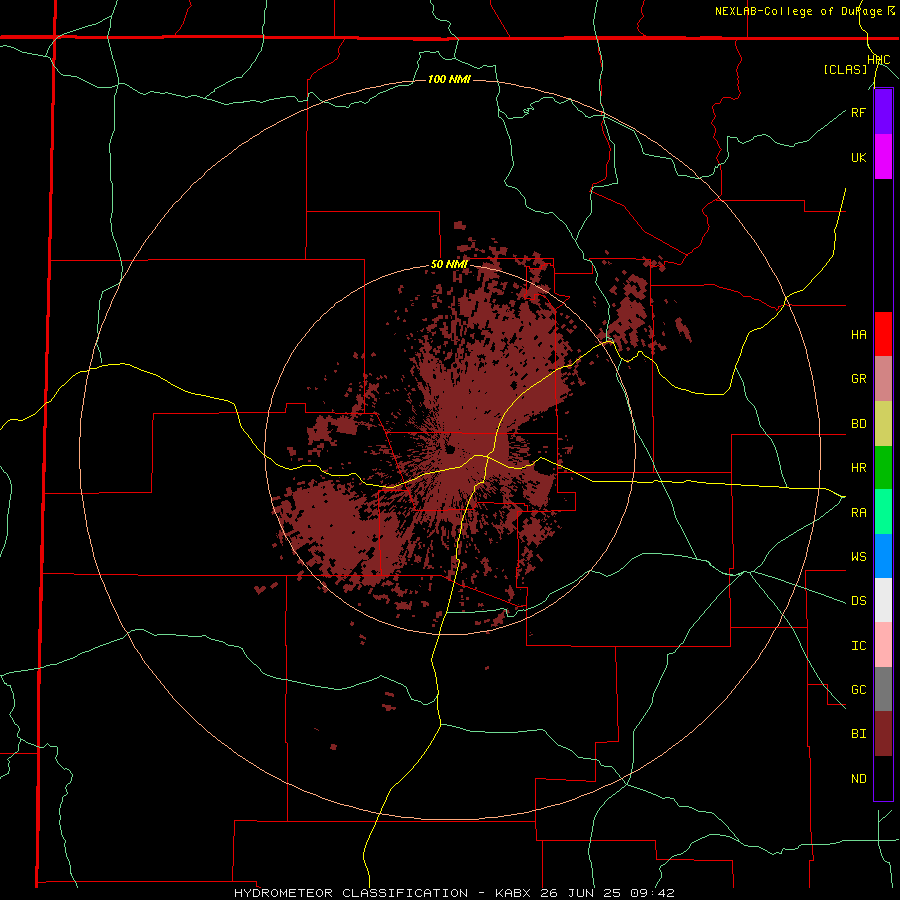Click the 100 NMI range ring label

tap(449, 79)
